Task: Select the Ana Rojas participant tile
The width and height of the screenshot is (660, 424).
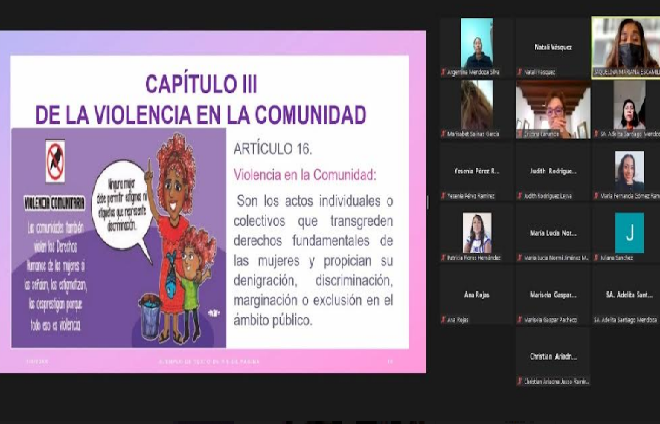Action: pyautogui.click(x=476, y=295)
